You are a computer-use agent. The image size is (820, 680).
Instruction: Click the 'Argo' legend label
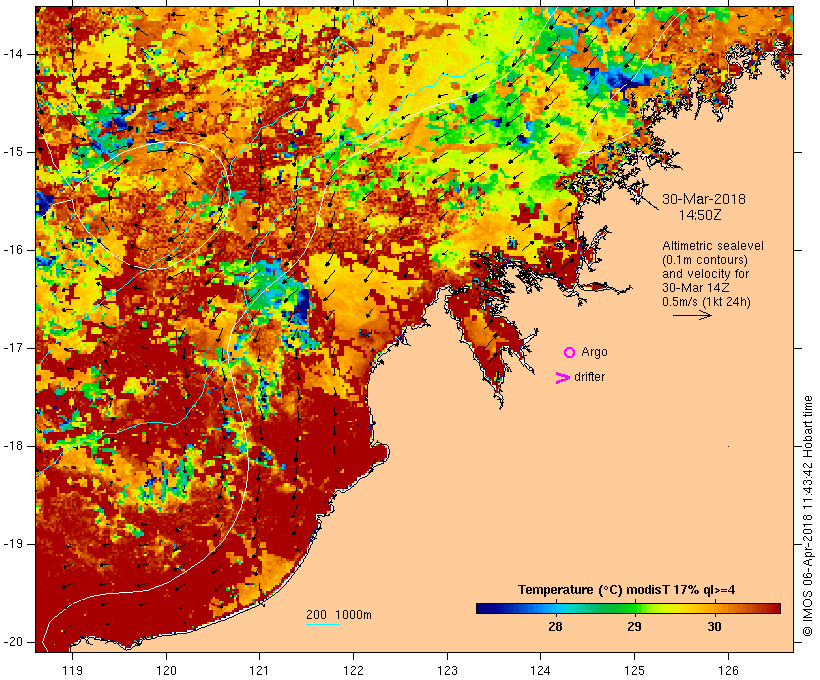[x=594, y=352]
